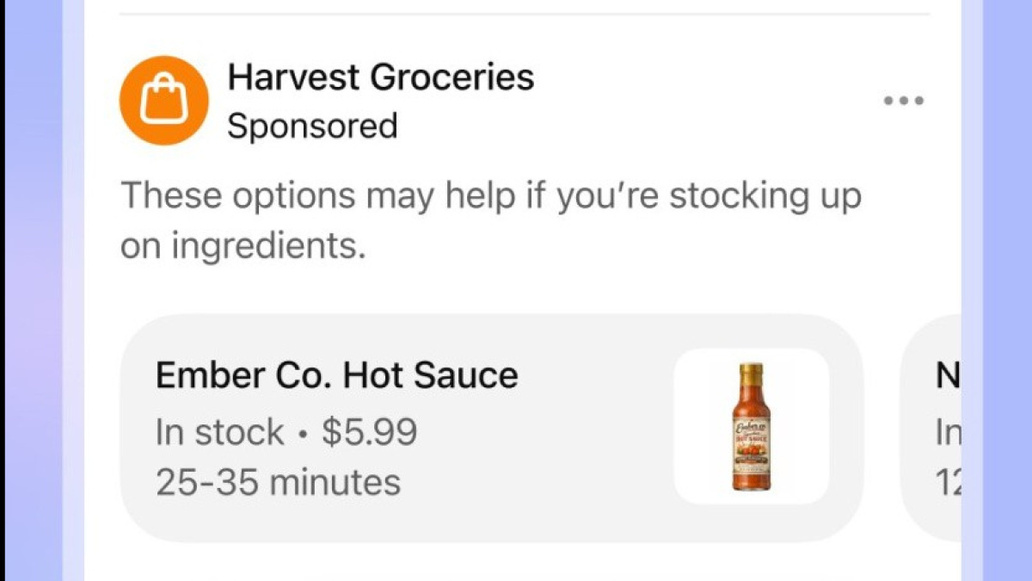This screenshot has height=581, width=1032.
Task: Click the 'on ingredients.' line of the description
Action: [243, 247]
